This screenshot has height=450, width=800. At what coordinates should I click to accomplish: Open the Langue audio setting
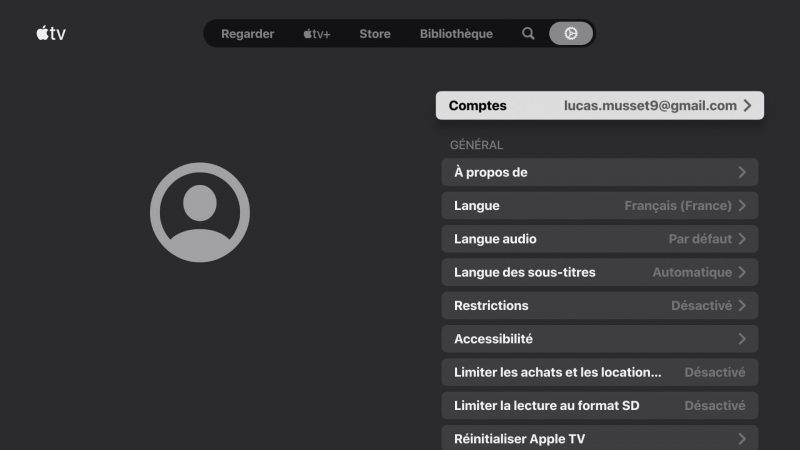[600, 239]
